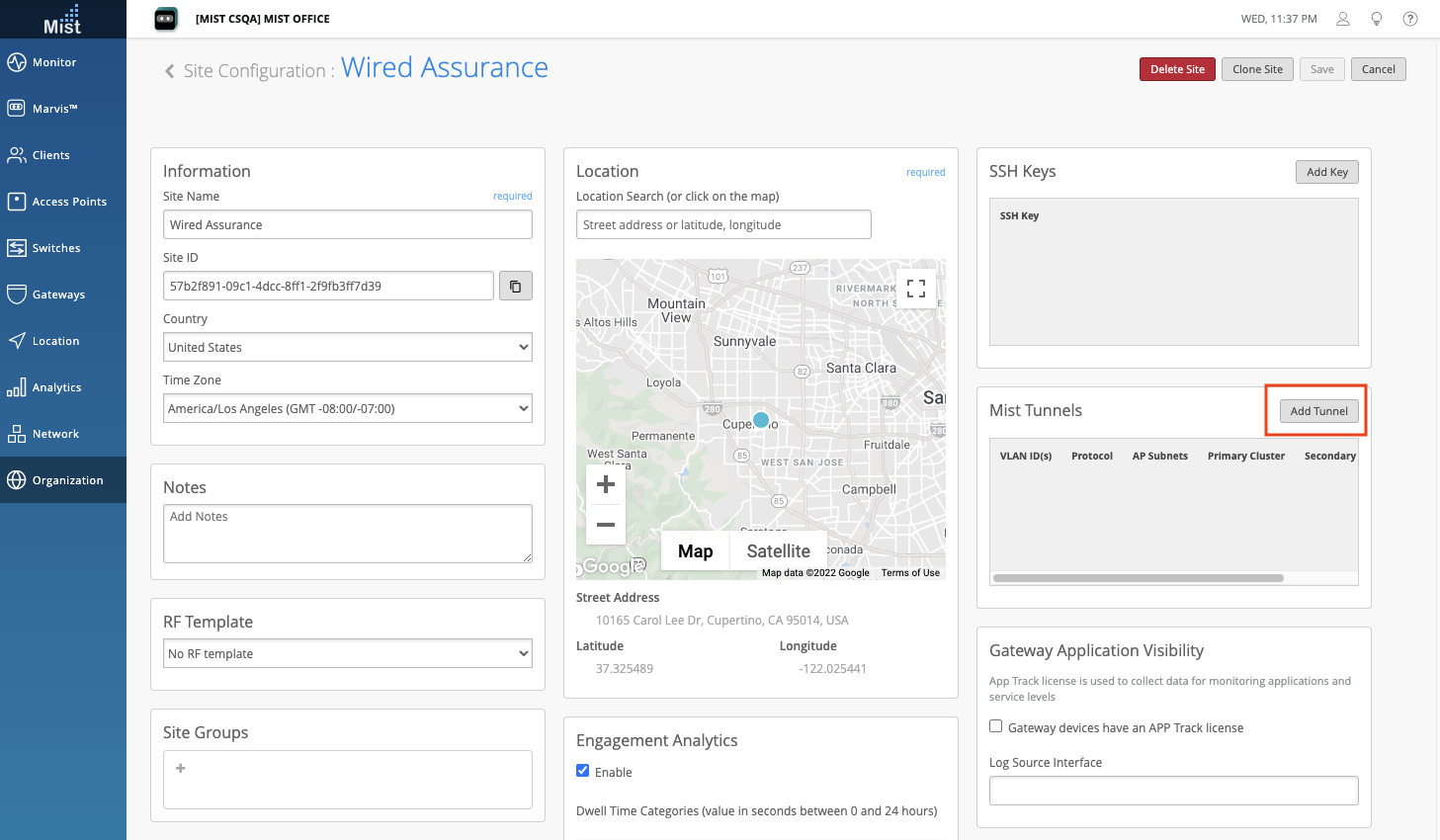Switch map to Satellite view
The width and height of the screenshot is (1440, 840).
778,551
